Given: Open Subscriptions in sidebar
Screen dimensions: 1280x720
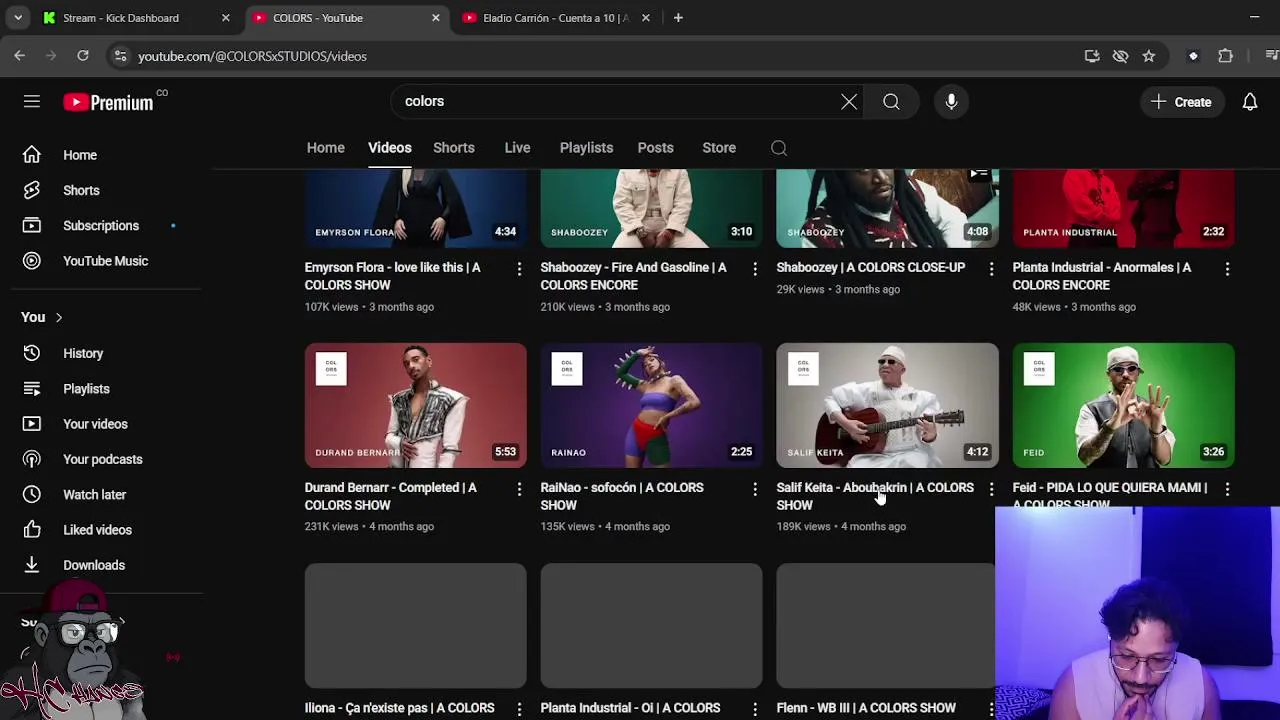Looking at the screenshot, I should point(100,226).
